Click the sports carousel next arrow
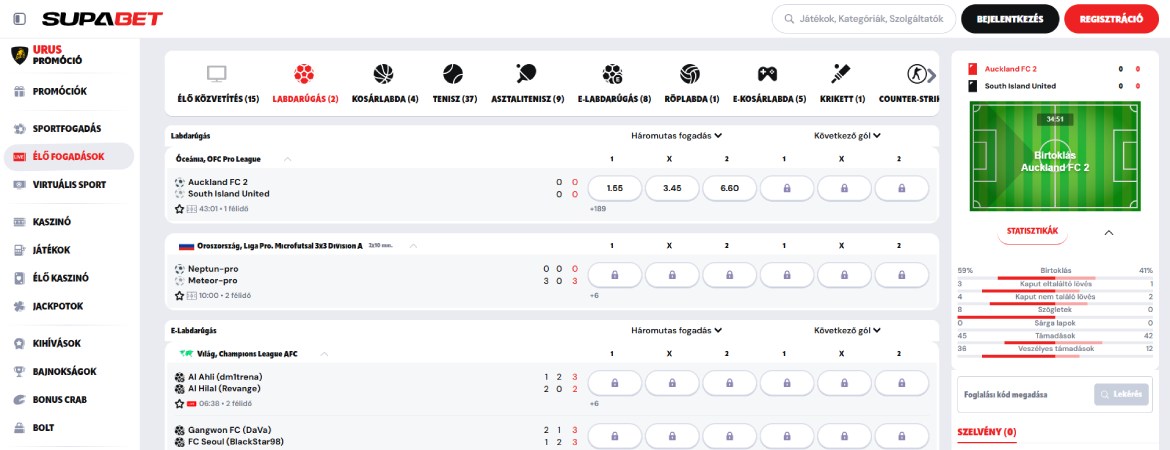Screen dimensions: 1170x450 click(931, 75)
